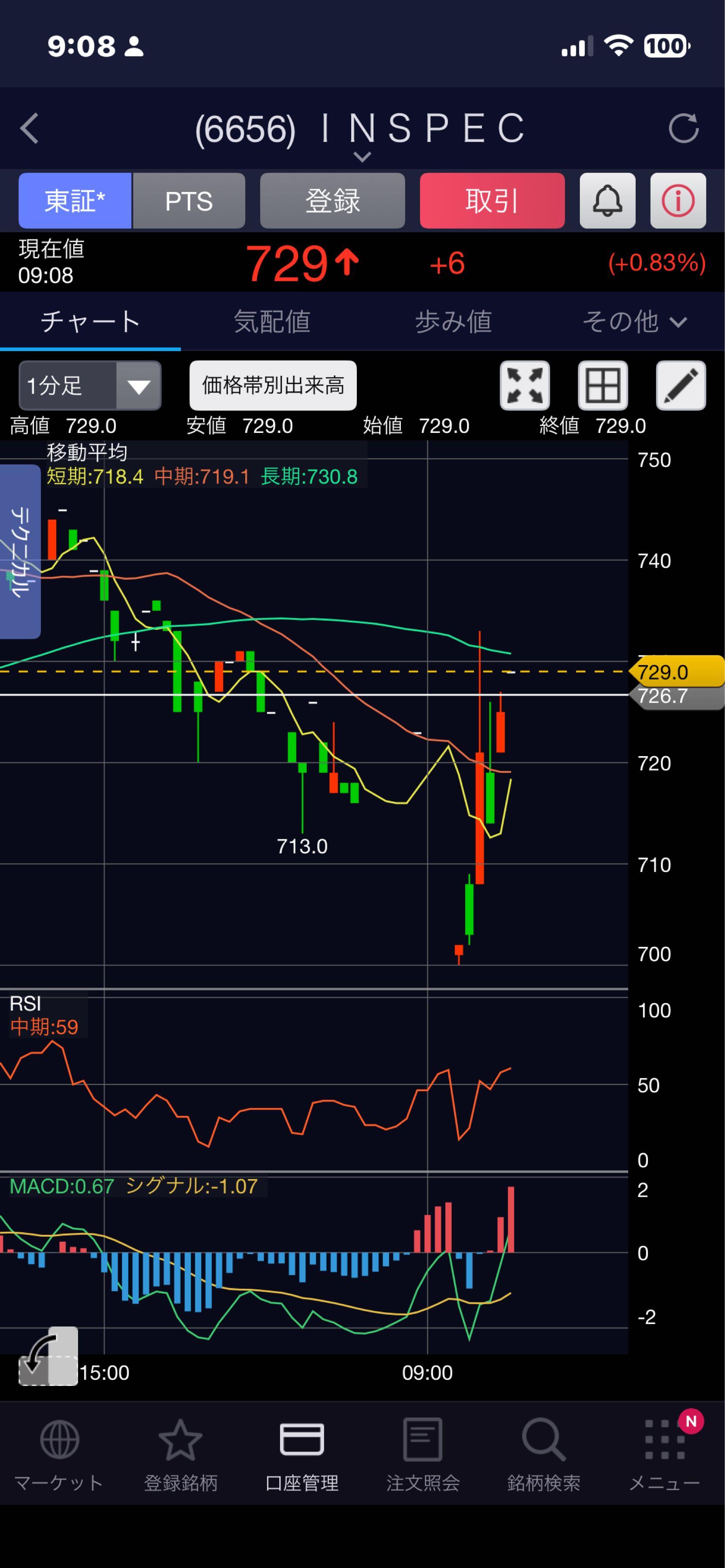This screenshot has height=1568, width=725.
Task: Tap the 高値 729.0 high value
Action: pyautogui.click(x=63, y=426)
